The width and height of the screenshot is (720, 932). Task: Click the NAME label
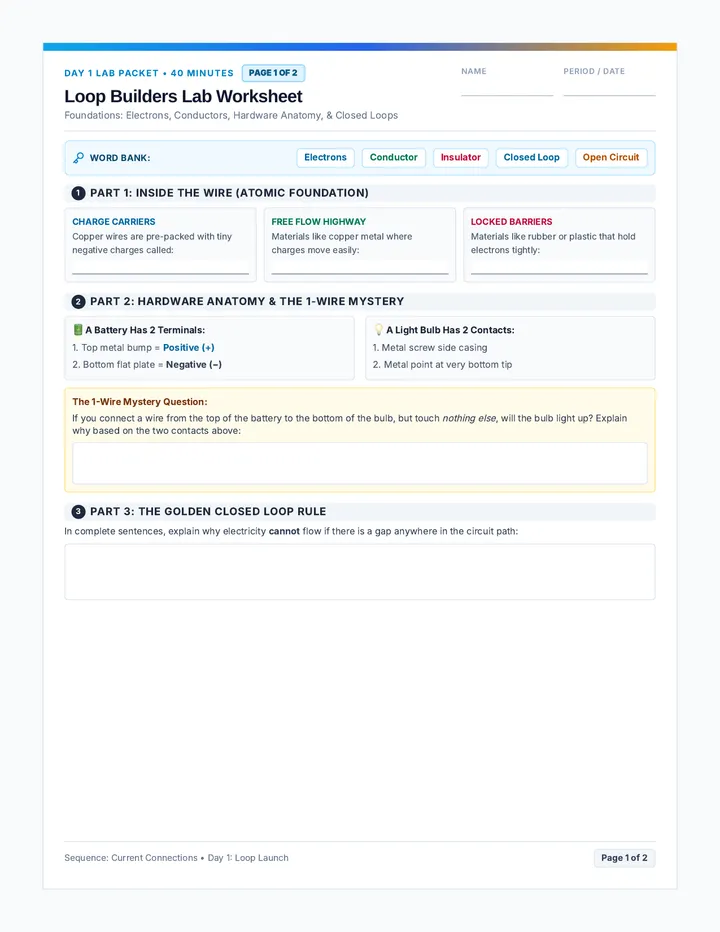click(474, 71)
